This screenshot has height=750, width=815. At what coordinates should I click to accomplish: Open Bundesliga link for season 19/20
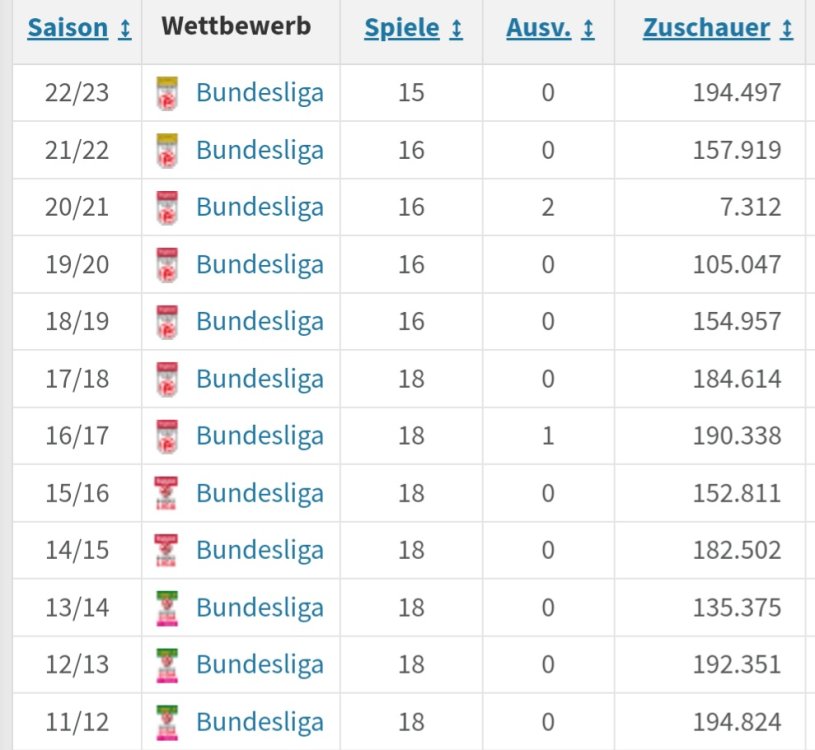(x=259, y=265)
